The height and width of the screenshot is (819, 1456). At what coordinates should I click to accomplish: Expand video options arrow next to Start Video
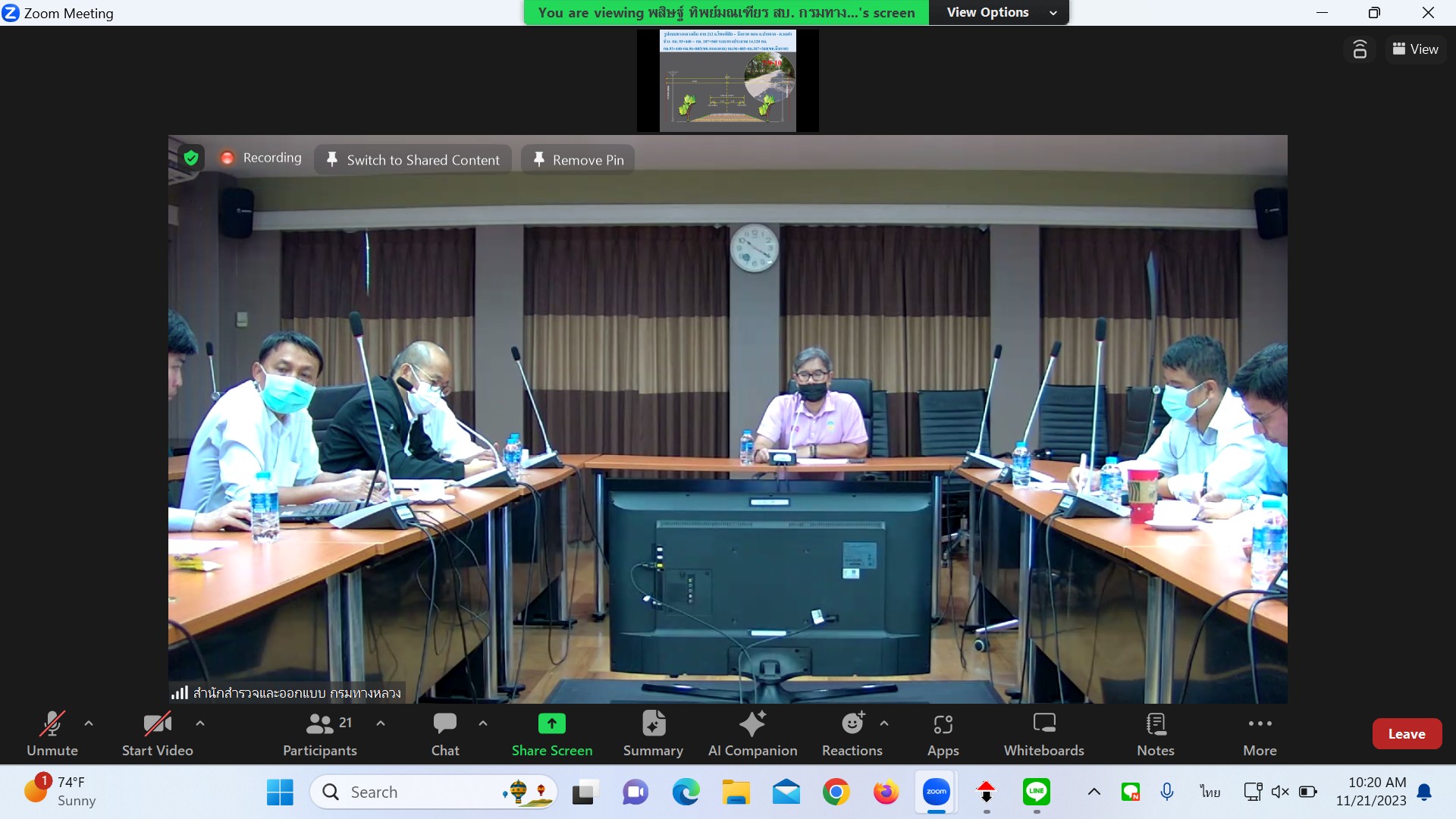point(200,723)
